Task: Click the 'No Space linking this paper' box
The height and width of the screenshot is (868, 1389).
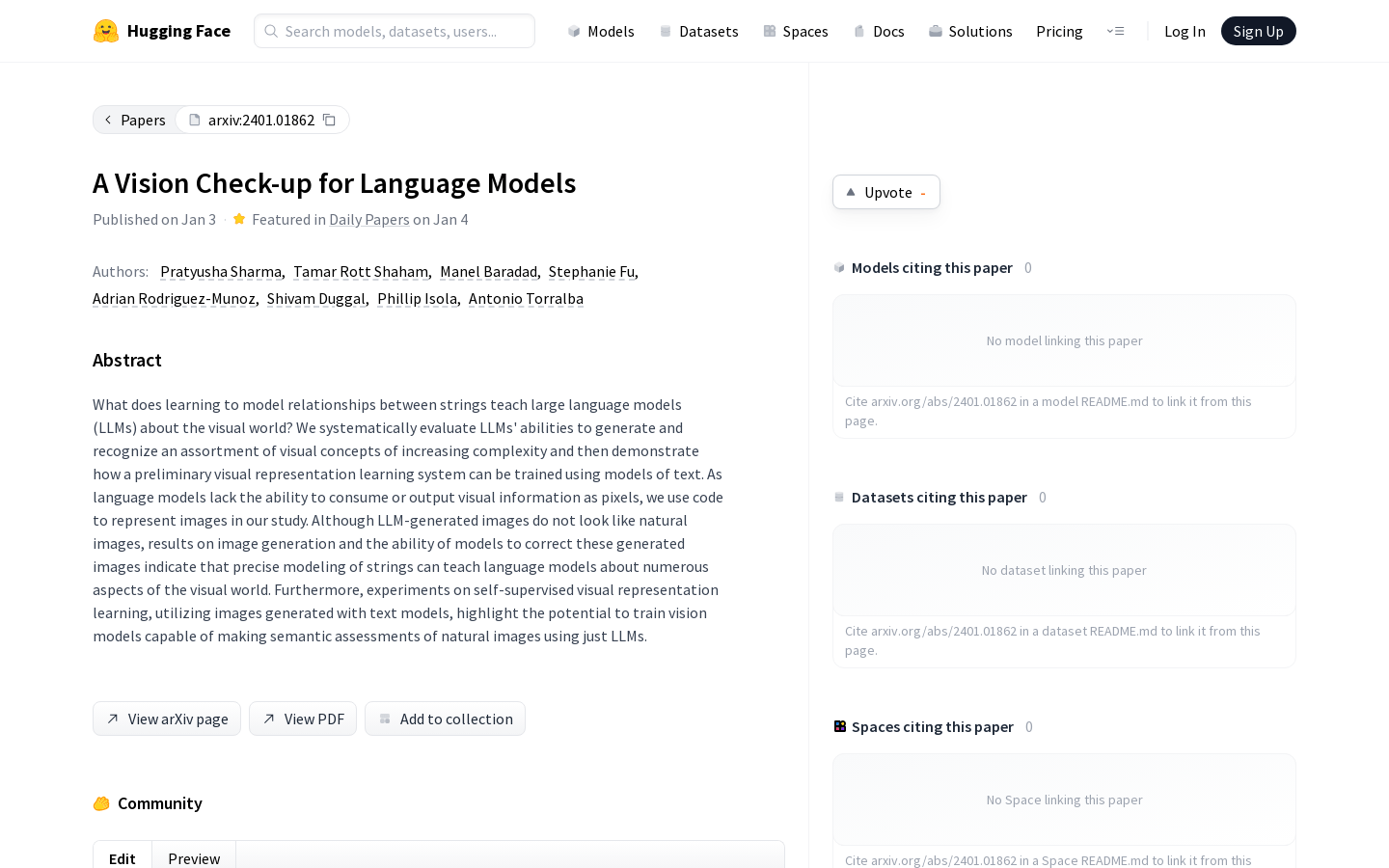Action: [x=1064, y=800]
